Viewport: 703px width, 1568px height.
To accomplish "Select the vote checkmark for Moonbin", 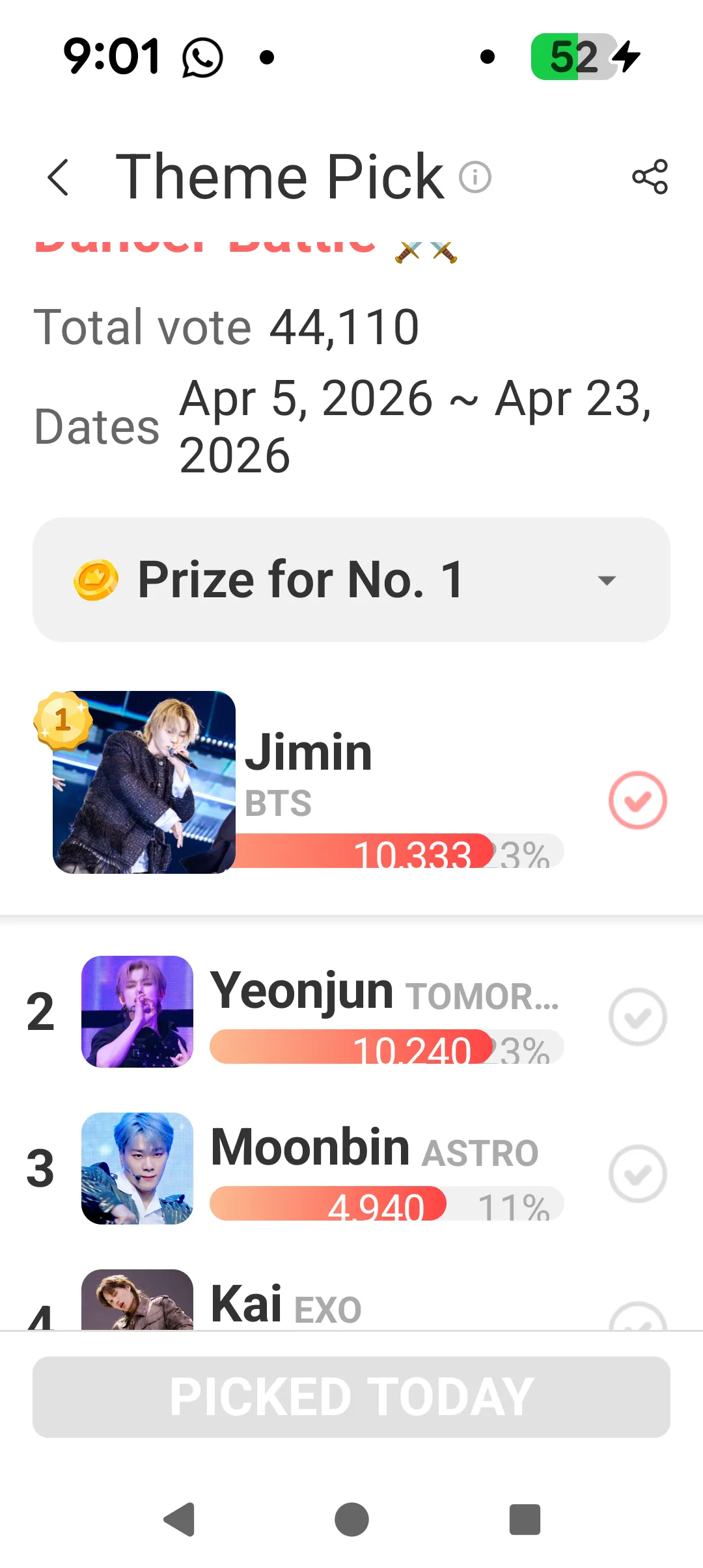I will click(x=637, y=1174).
